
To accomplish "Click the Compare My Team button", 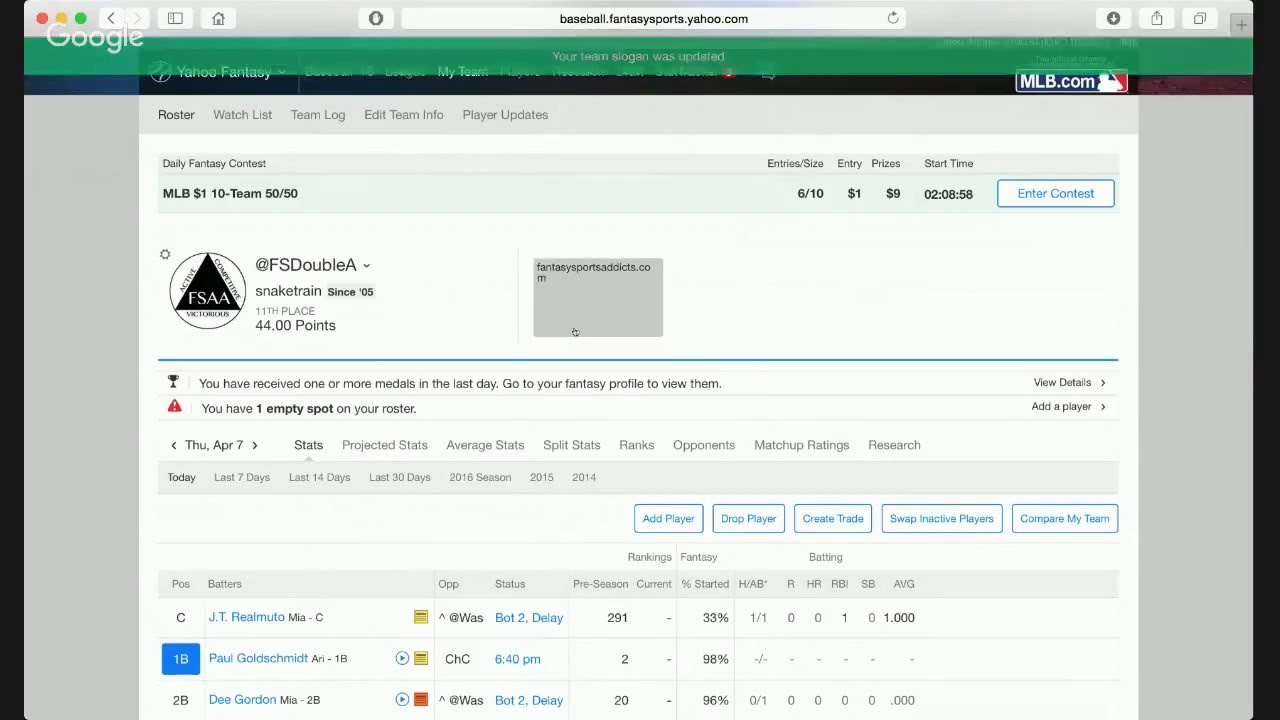I will click(x=1065, y=518).
